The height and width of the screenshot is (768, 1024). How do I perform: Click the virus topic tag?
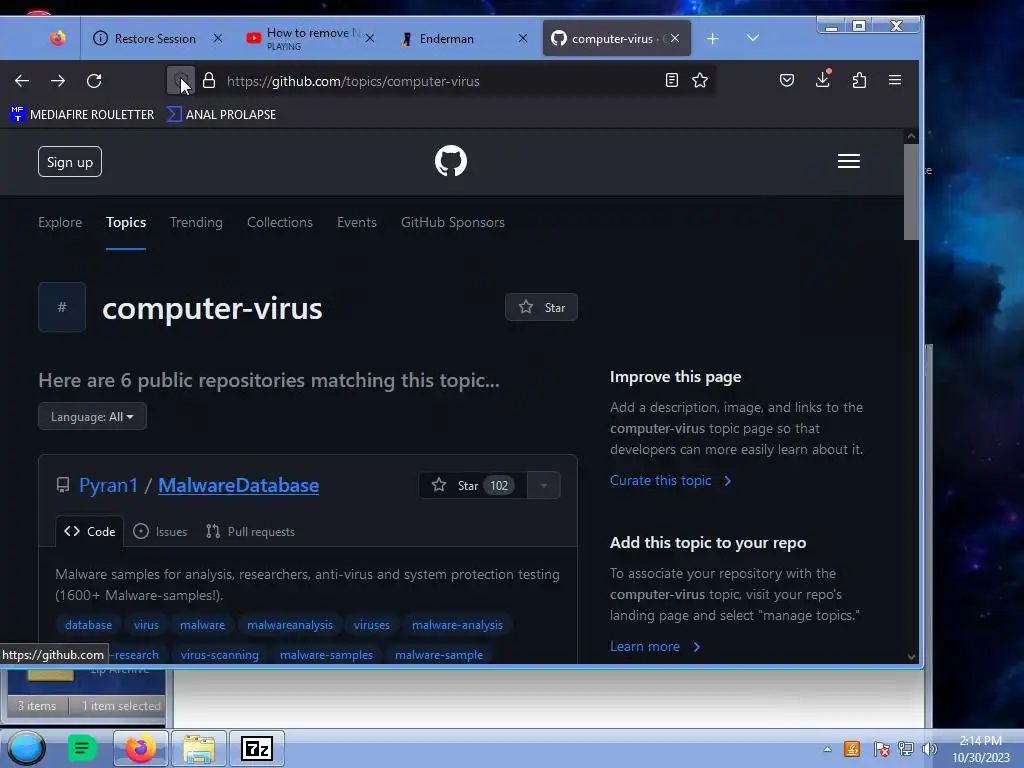pyautogui.click(x=146, y=625)
